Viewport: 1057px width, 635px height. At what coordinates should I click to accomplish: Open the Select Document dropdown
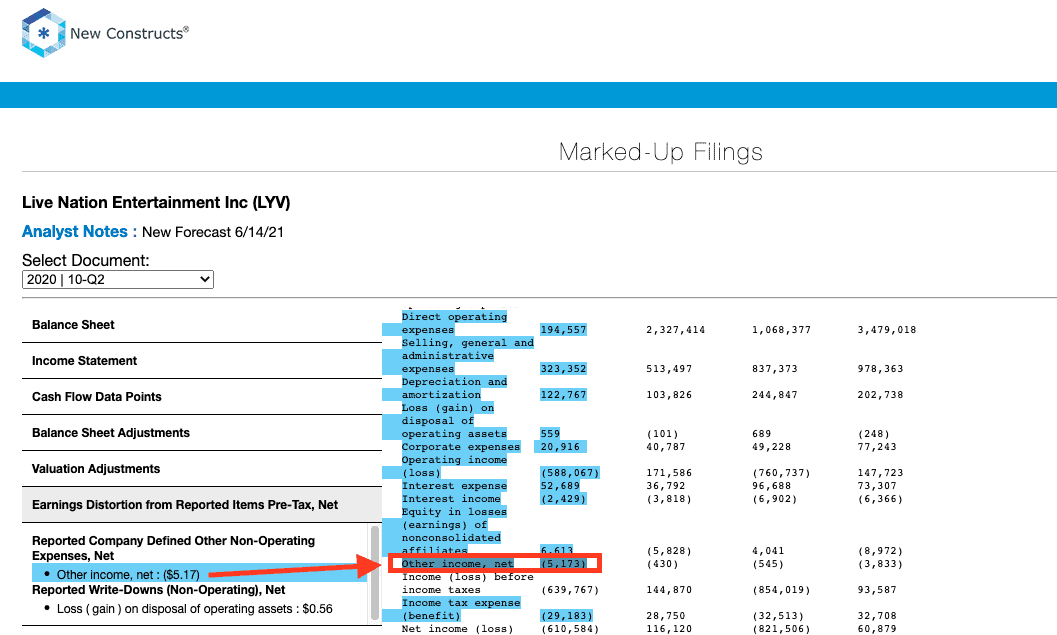[118, 279]
